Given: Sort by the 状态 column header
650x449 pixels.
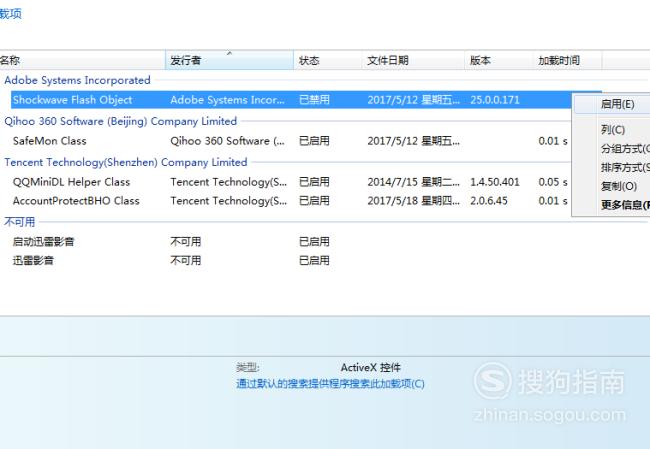Looking at the screenshot, I should (327, 61).
